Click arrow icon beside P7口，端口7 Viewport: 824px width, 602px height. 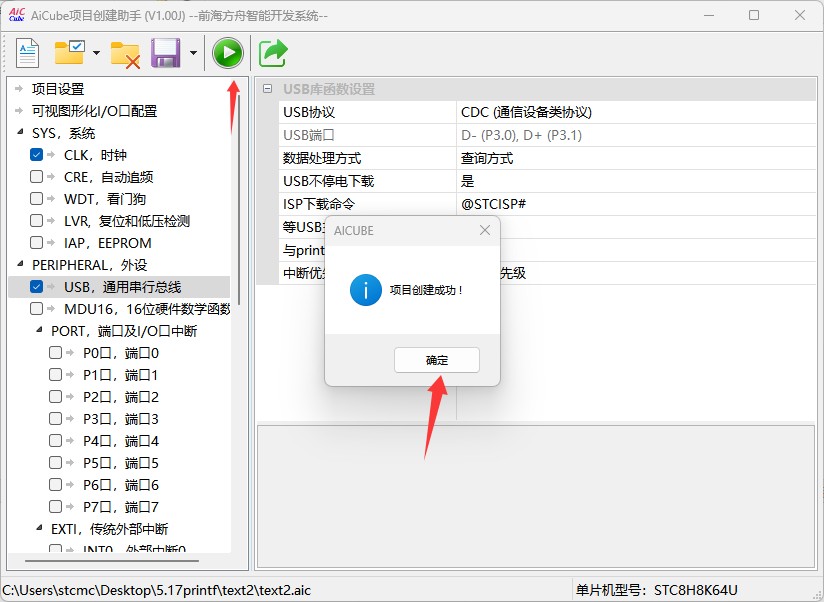(70, 506)
